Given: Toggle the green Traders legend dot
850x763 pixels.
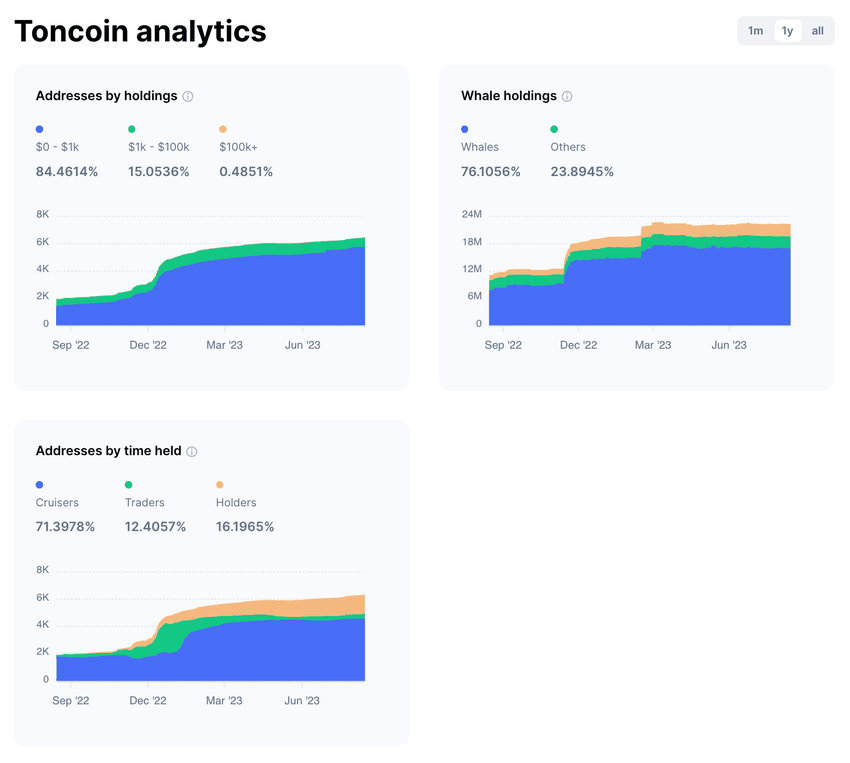Looking at the screenshot, I should [x=128, y=484].
